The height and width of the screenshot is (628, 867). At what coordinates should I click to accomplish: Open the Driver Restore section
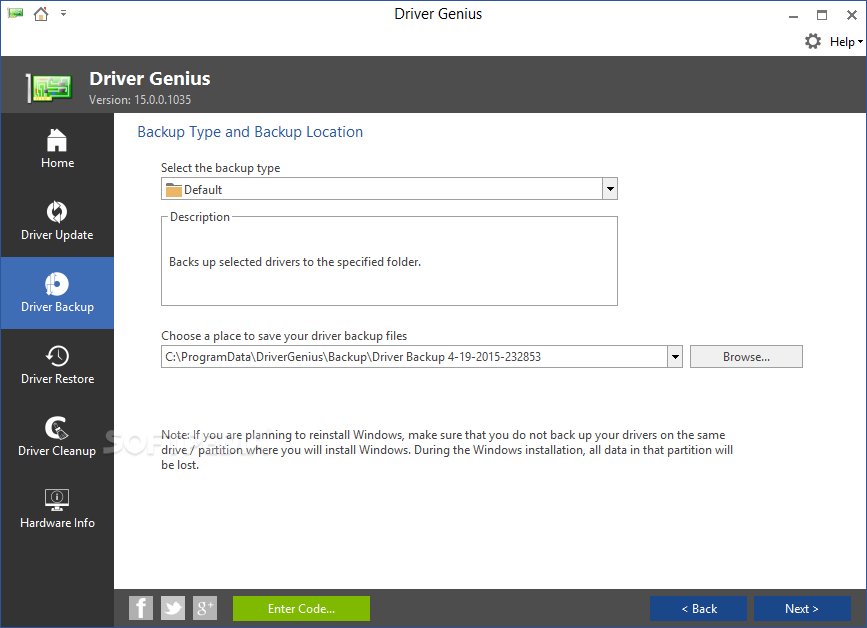pos(57,365)
